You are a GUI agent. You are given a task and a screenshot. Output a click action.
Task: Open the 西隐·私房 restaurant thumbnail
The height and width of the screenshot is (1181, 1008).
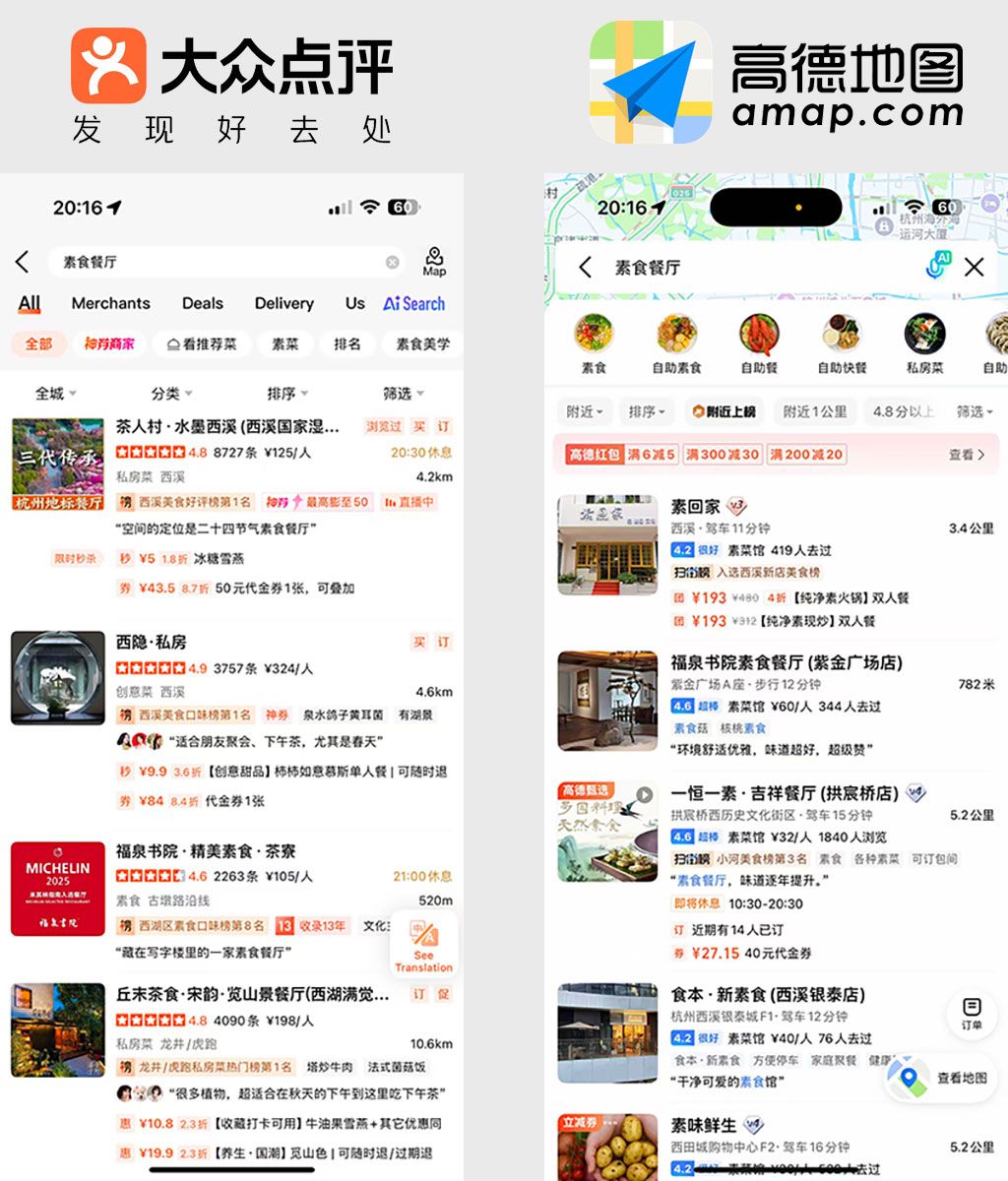58,678
